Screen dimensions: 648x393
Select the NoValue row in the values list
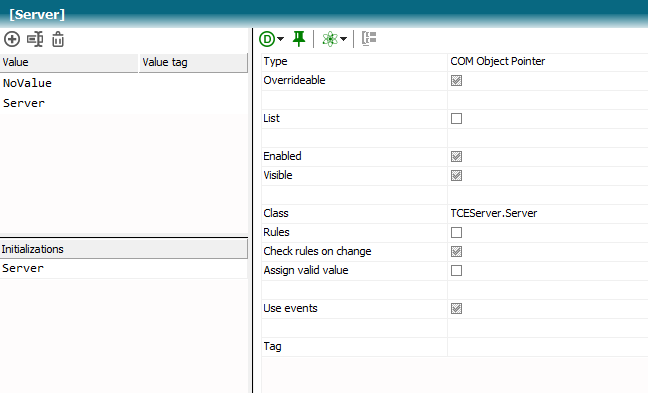124,83
